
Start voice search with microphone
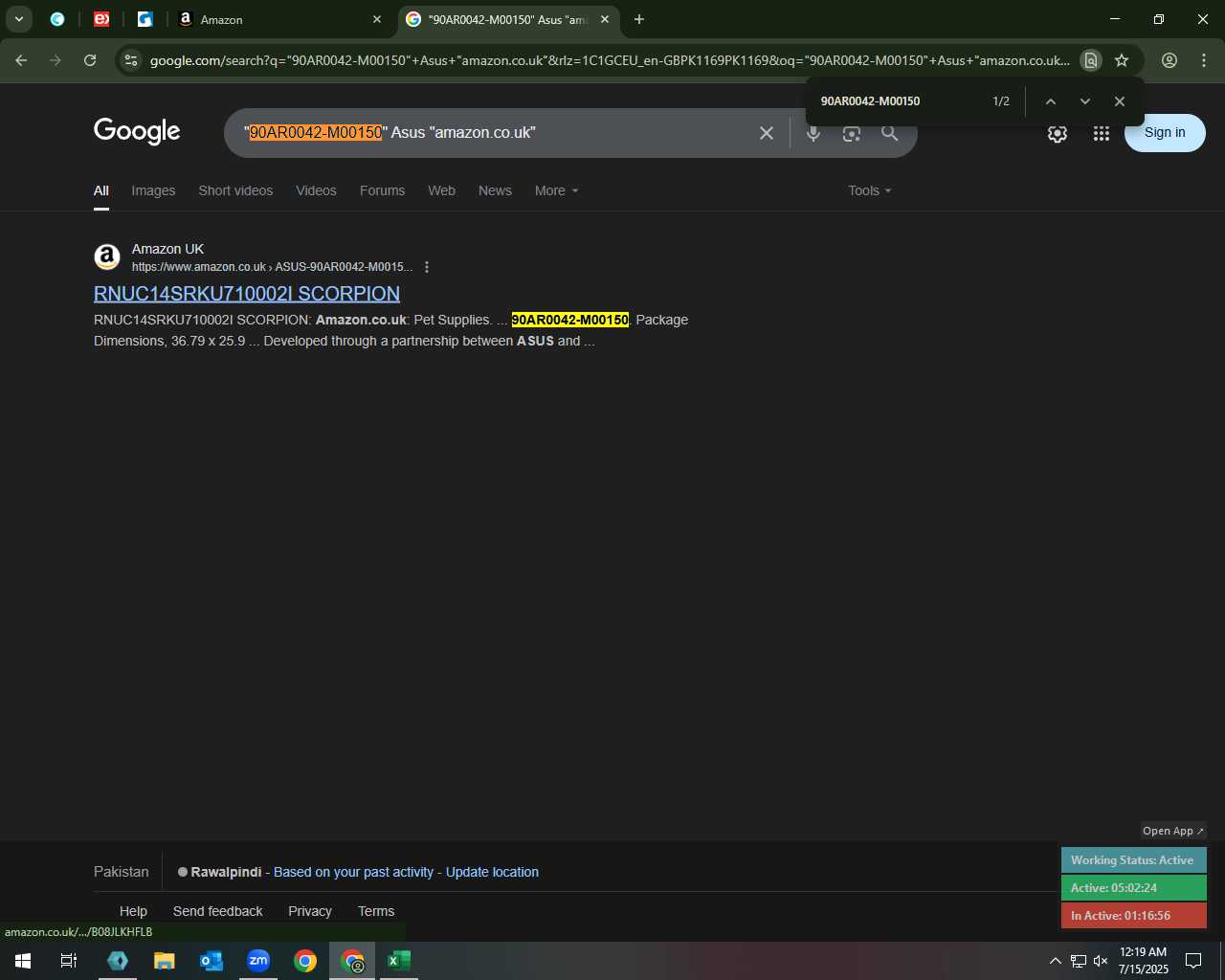click(x=813, y=133)
